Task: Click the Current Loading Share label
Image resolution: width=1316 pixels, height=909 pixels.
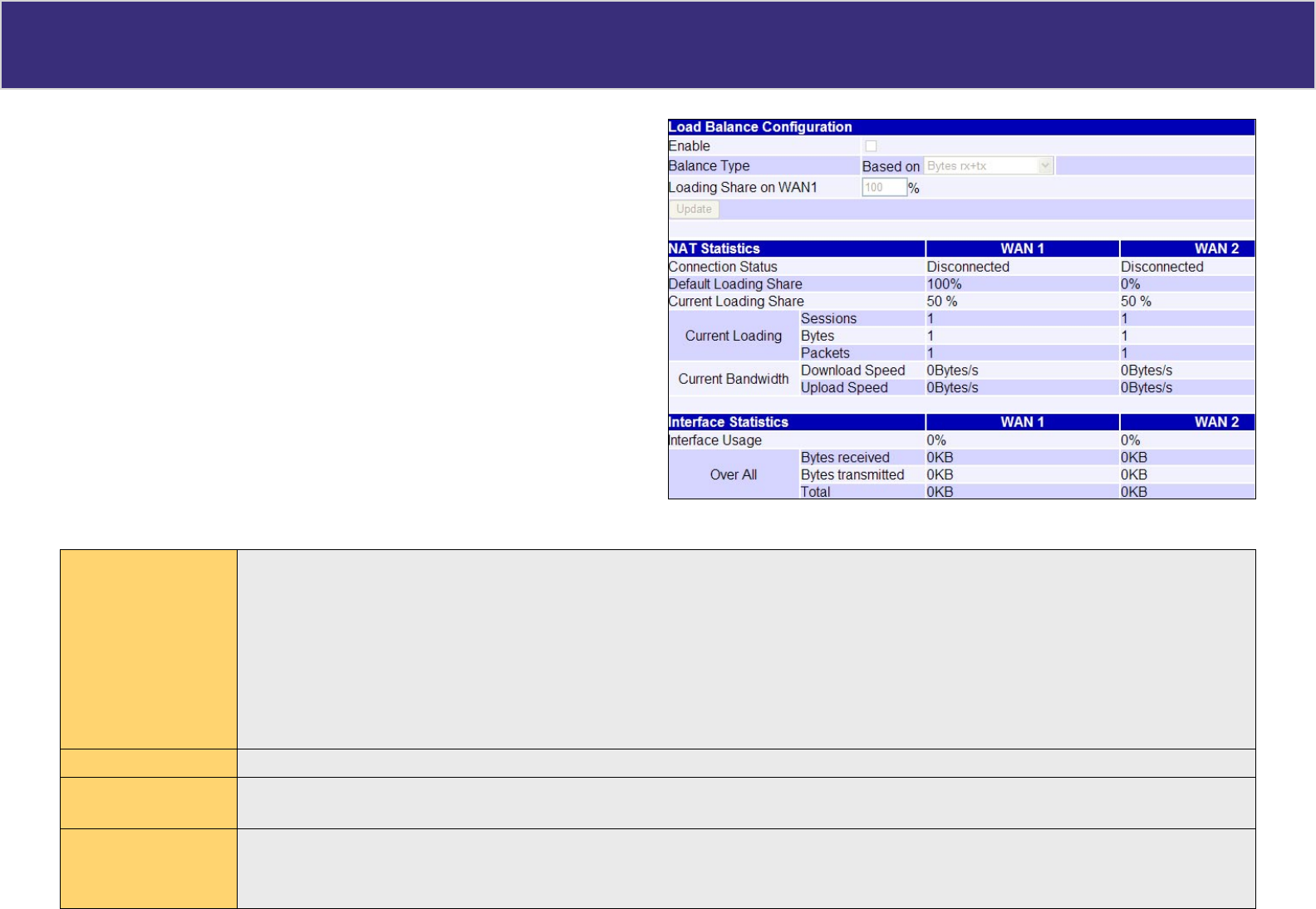Action: [x=736, y=302]
